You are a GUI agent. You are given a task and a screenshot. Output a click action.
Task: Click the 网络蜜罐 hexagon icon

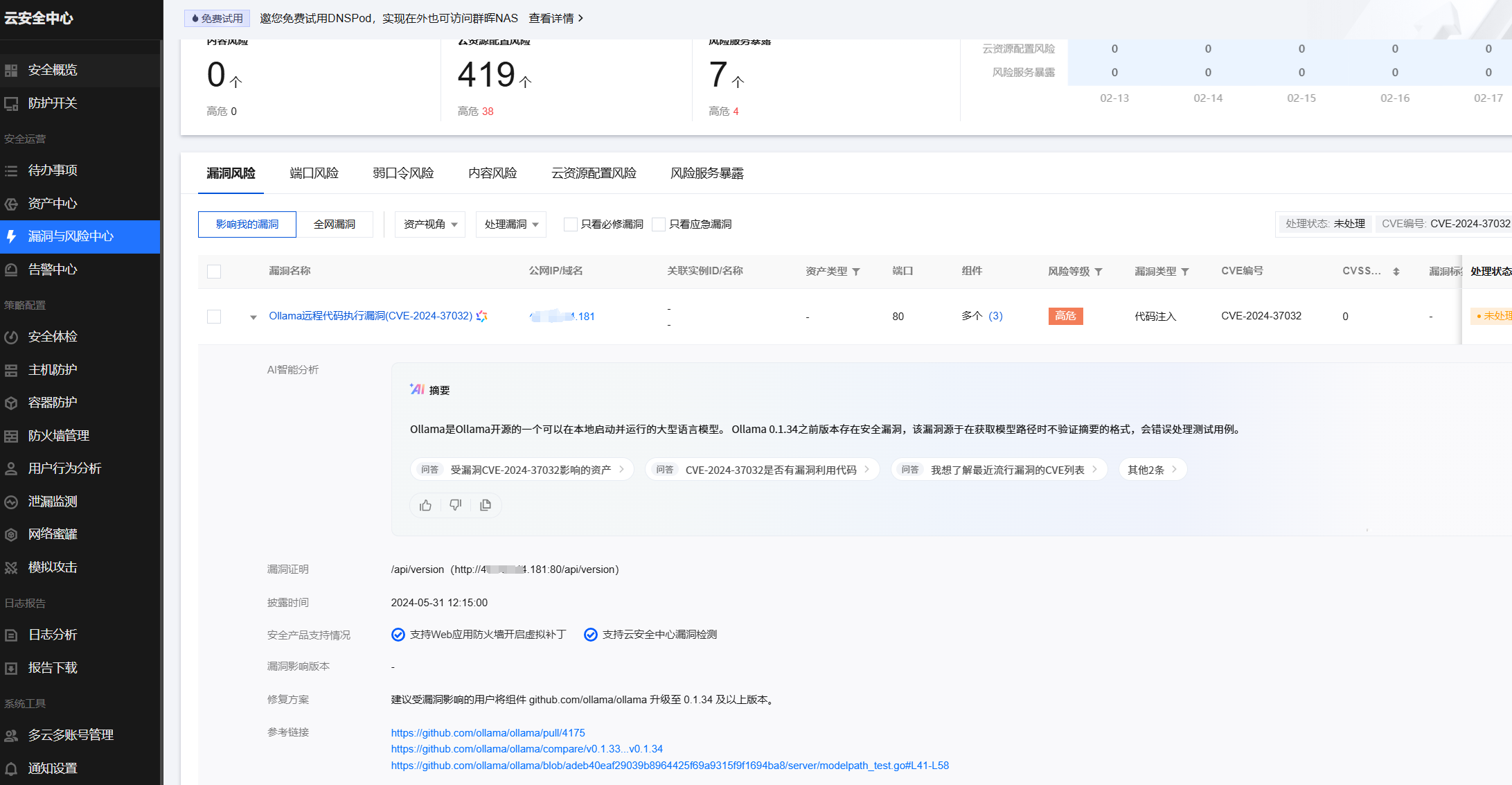11,534
